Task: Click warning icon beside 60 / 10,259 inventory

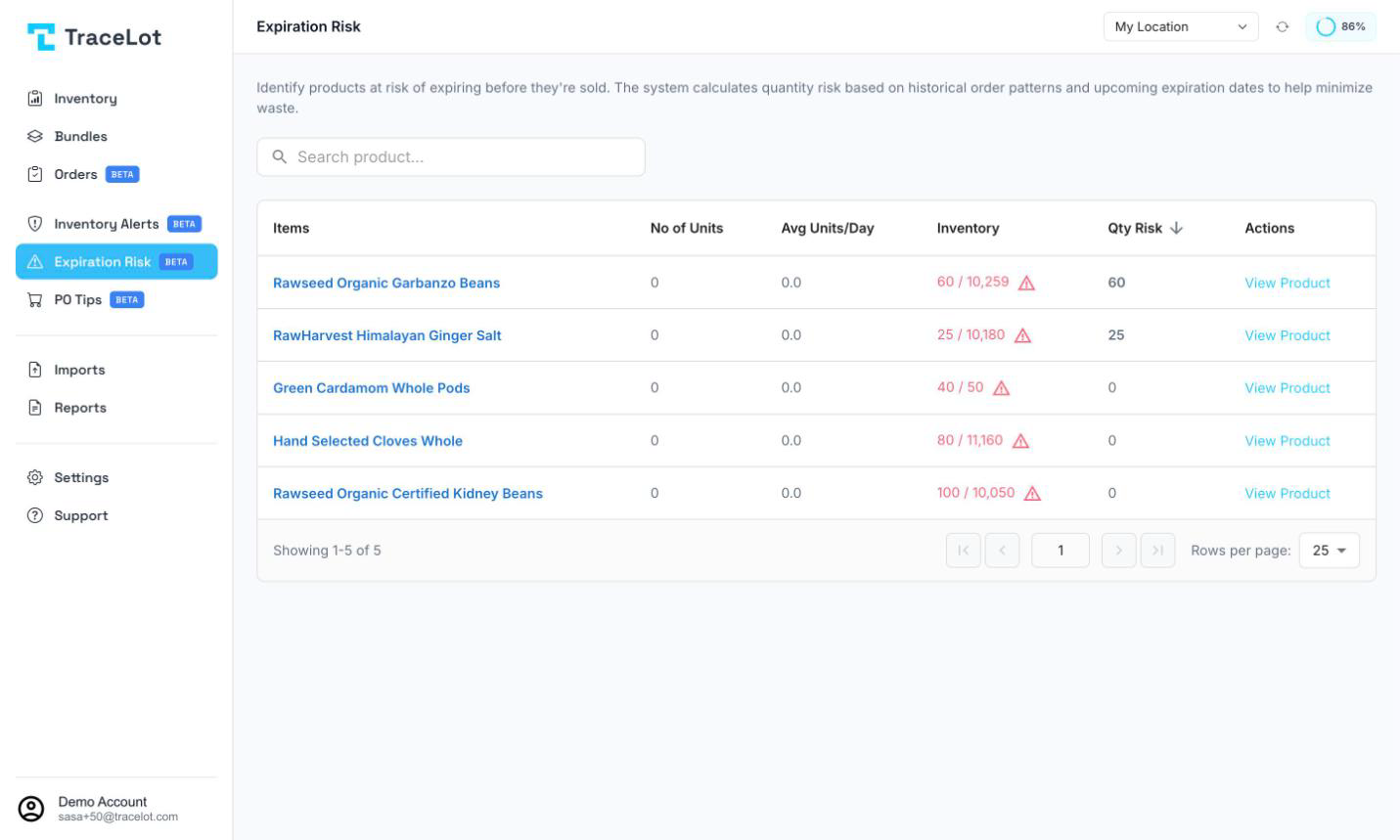Action: tap(1026, 284)
